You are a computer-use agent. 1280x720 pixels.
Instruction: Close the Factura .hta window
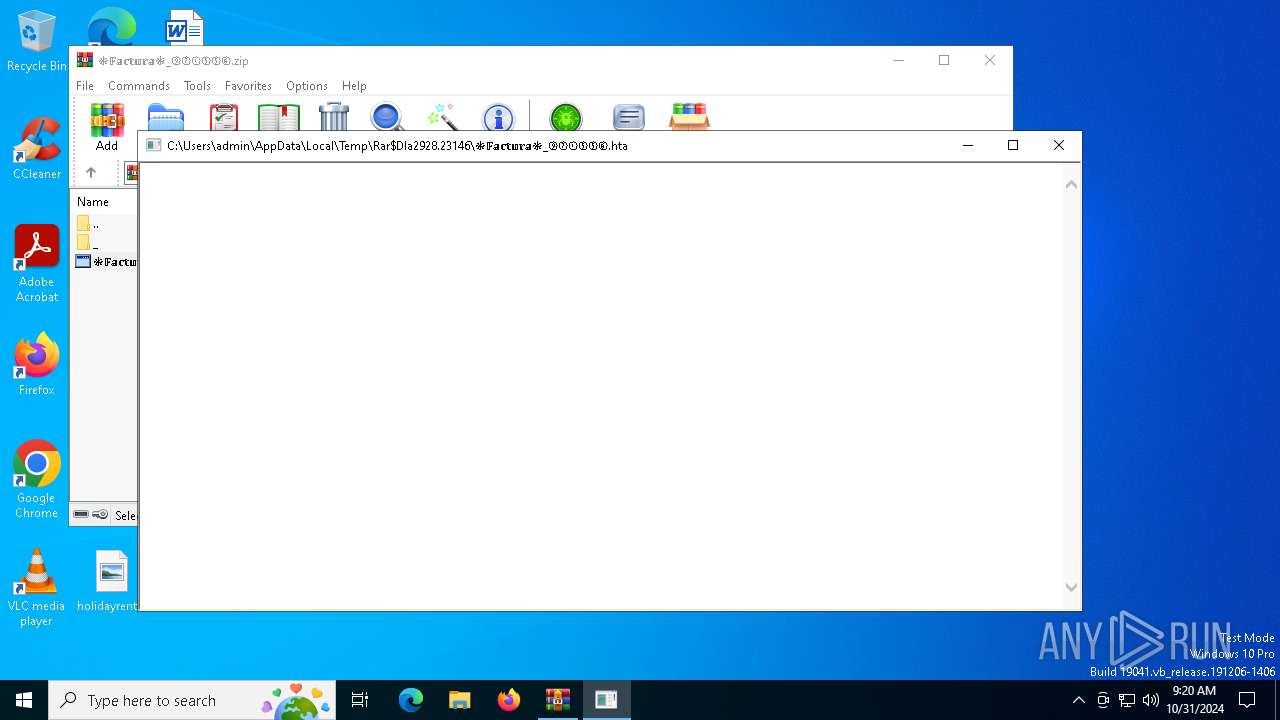tap(1059, 145)
